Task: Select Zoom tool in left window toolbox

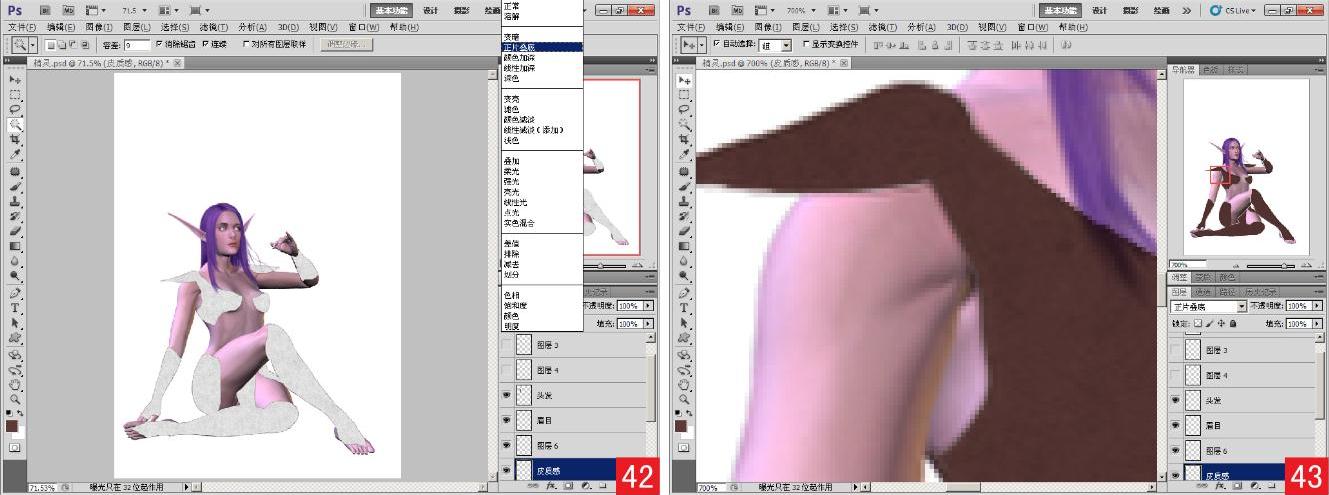Action: tap(15, 399)
